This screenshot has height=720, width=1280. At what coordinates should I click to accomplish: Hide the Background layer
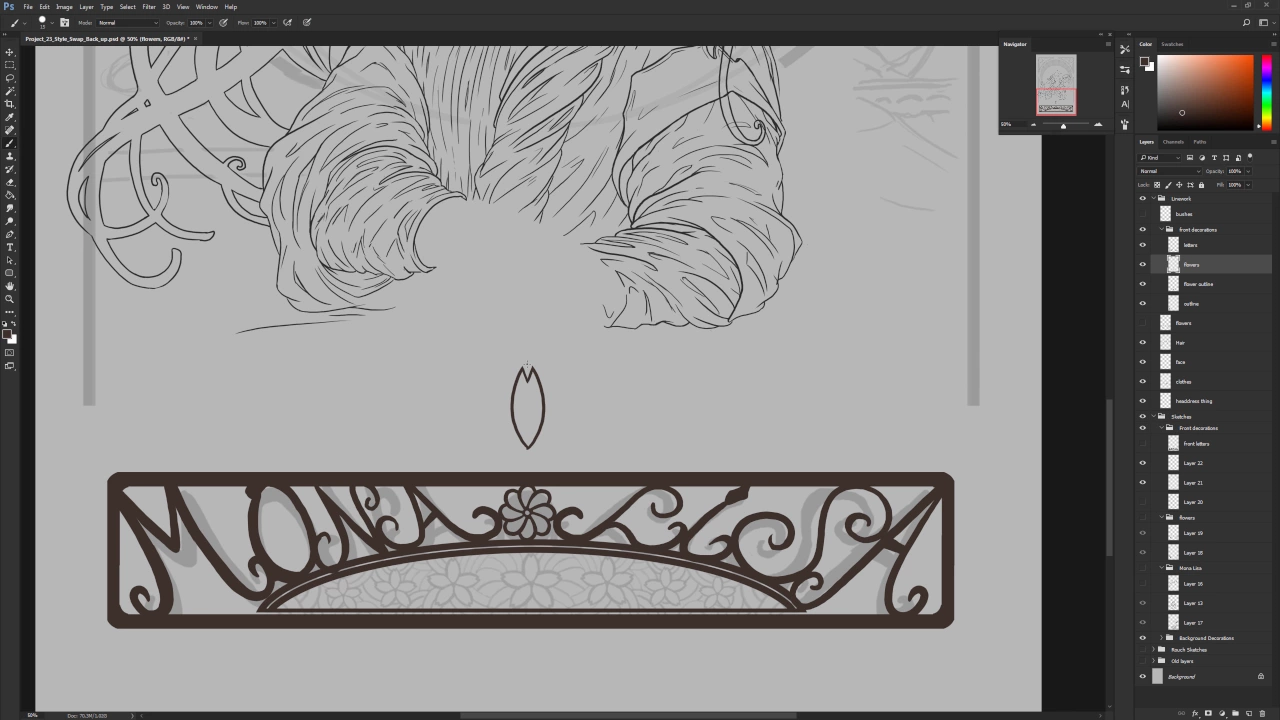pos(1143,676)
